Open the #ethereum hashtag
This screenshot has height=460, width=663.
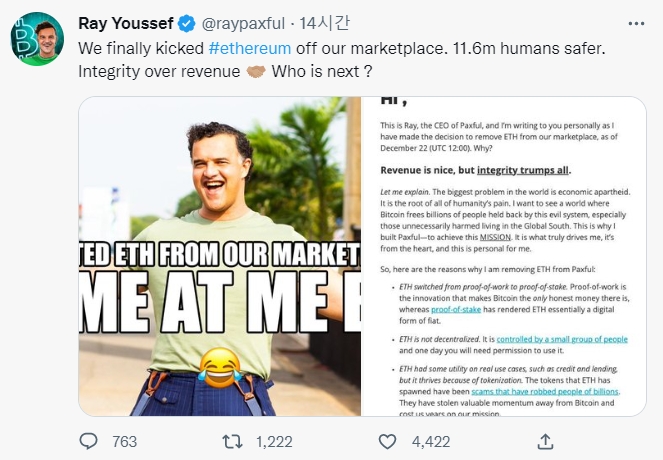[250, 48]
